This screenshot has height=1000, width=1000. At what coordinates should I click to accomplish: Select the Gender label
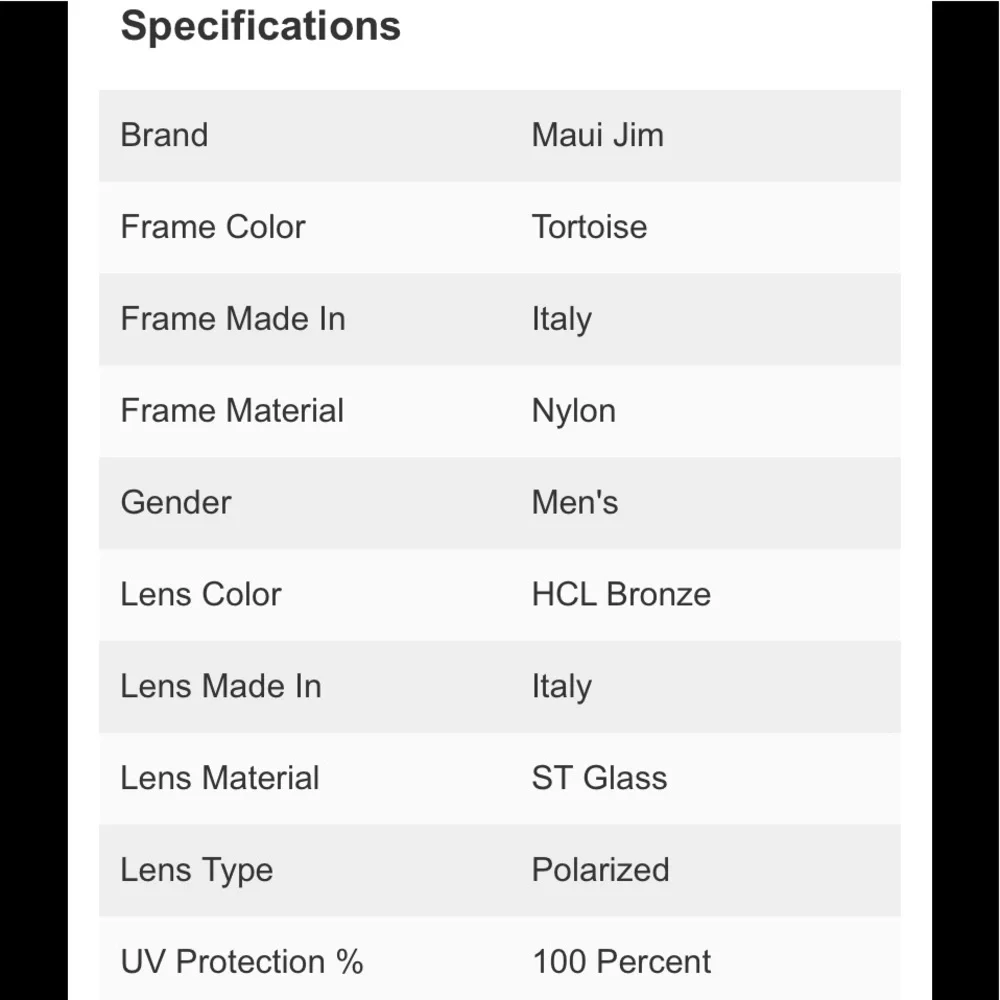click(176, 503)
